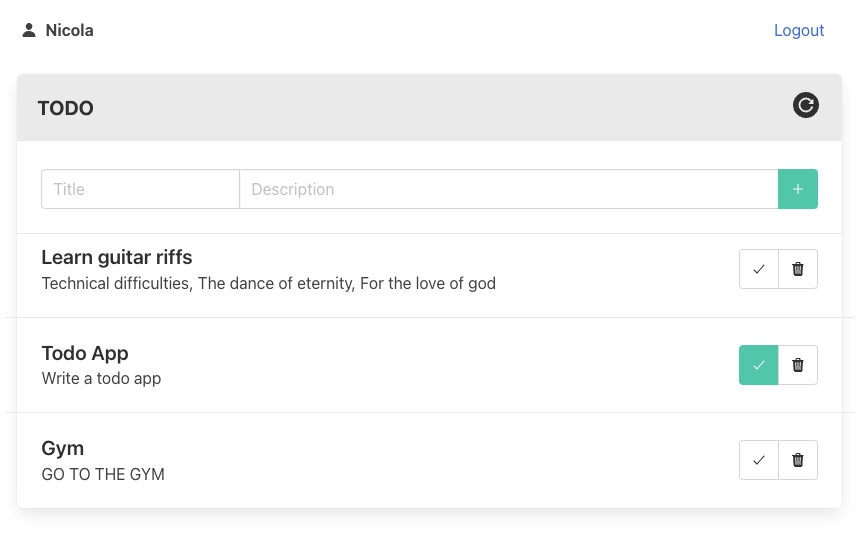Log out using the Logout link
The width and height of the screenshot is (858, 555).
pyautogui.click(x=798, y=30)
